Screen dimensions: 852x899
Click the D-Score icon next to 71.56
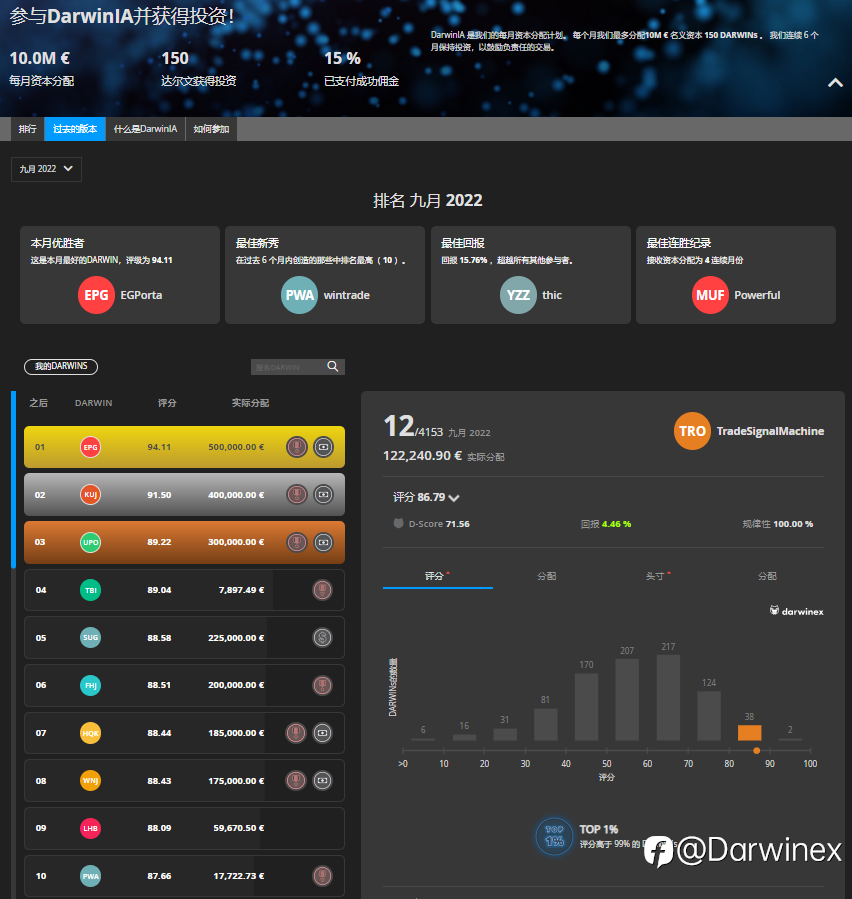(x=398, y=523)
